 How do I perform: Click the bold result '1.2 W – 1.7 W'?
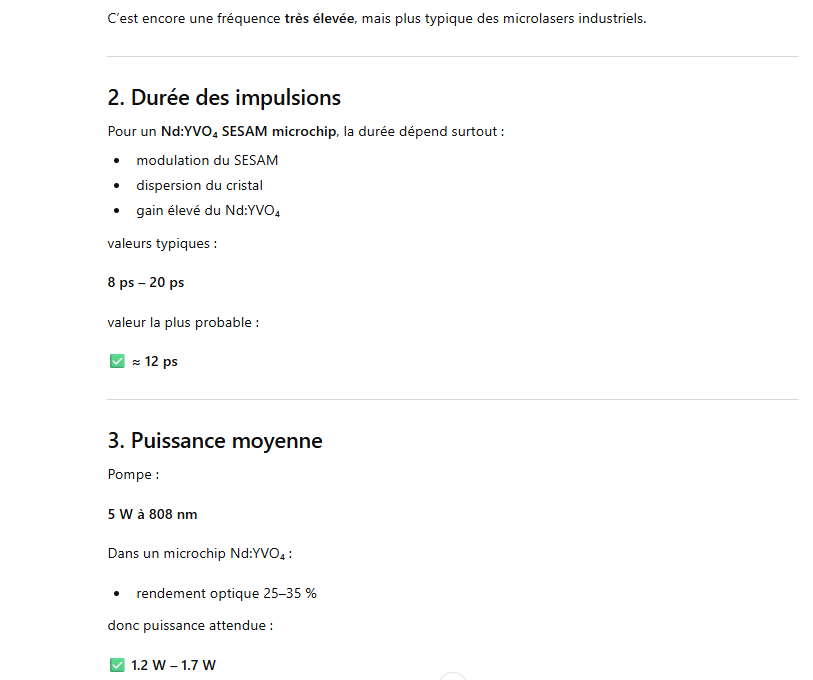coord(173,665)
